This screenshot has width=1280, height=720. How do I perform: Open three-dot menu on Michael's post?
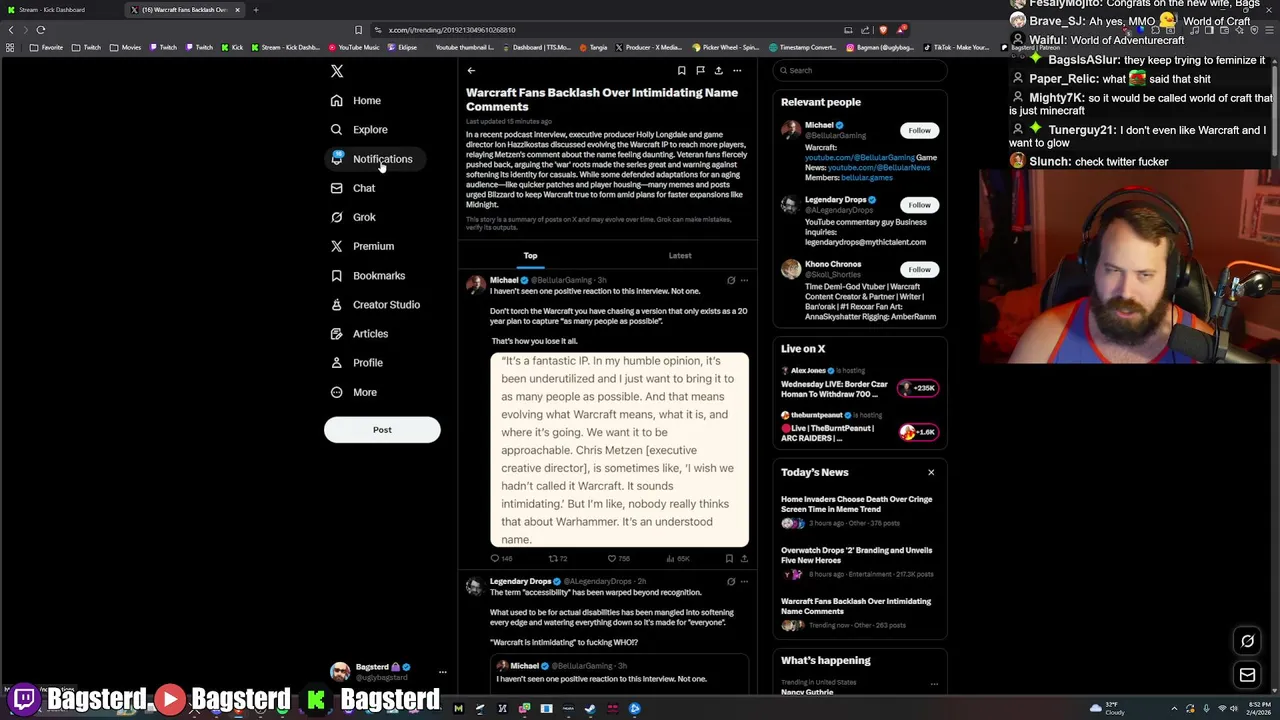(744, 280)
